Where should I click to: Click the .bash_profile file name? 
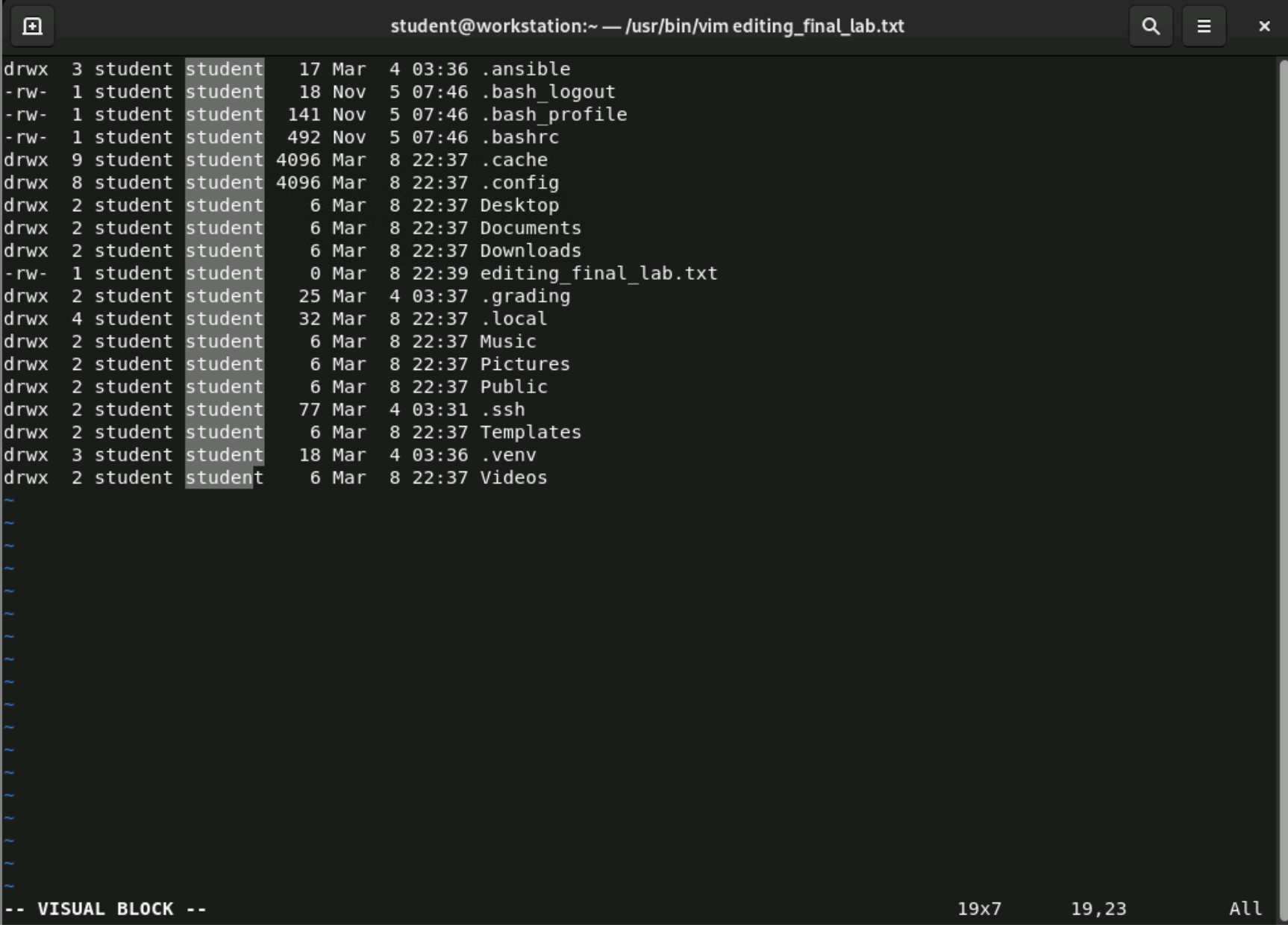click(x=554, y=115)
